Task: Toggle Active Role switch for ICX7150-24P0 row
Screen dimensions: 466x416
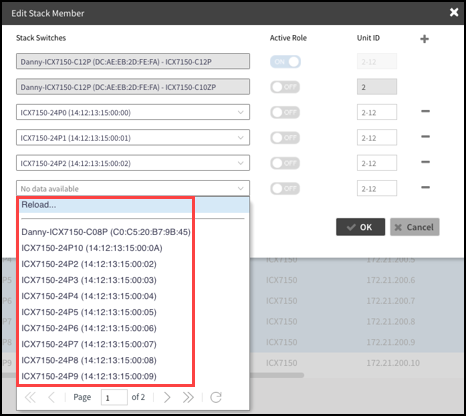Action: click(285, 112)
